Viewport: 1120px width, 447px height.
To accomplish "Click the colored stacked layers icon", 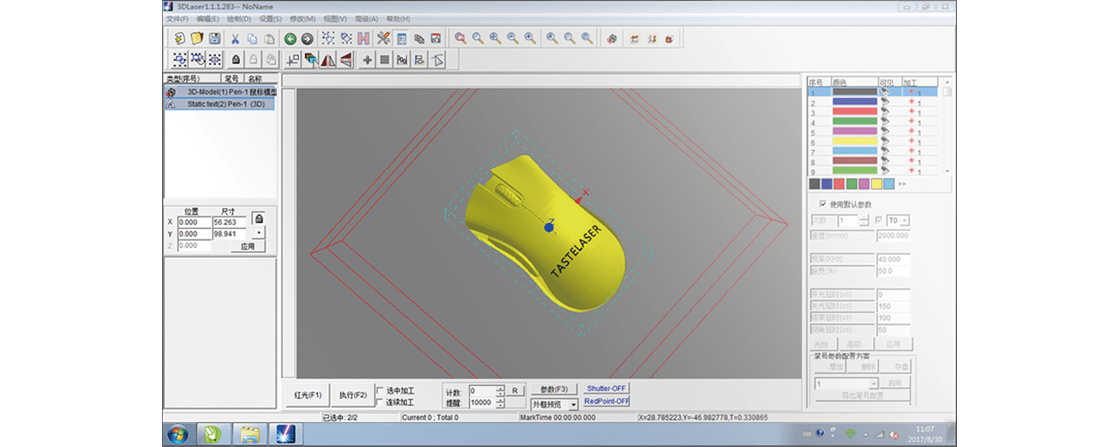I will pyautogui.click(x=311, y=60).
